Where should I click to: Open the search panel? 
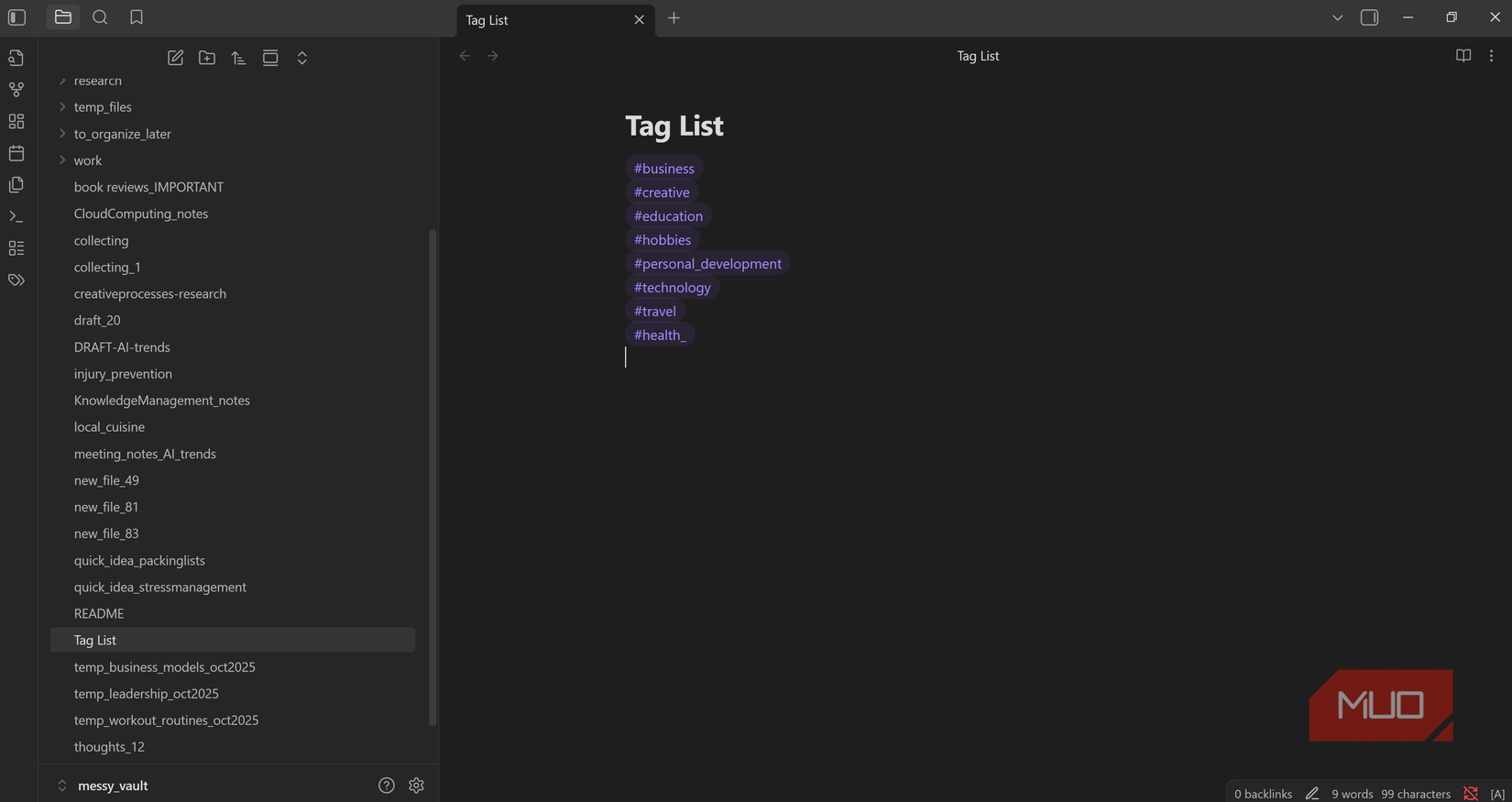pyautogui.click(x=100, y=17)
